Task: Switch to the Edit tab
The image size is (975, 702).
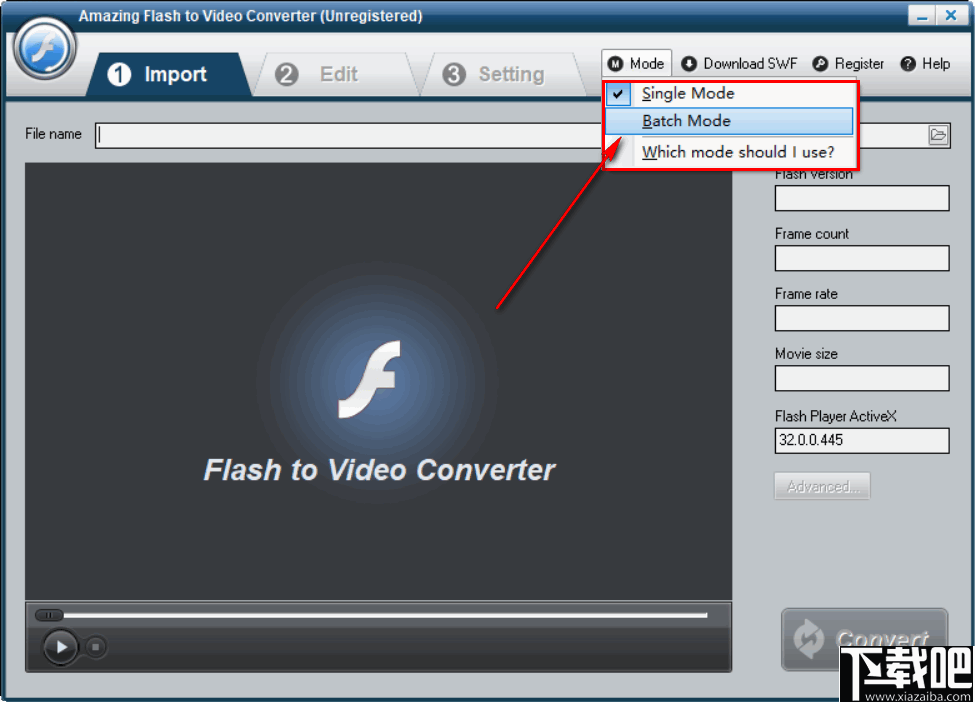Action: point(338,73)
